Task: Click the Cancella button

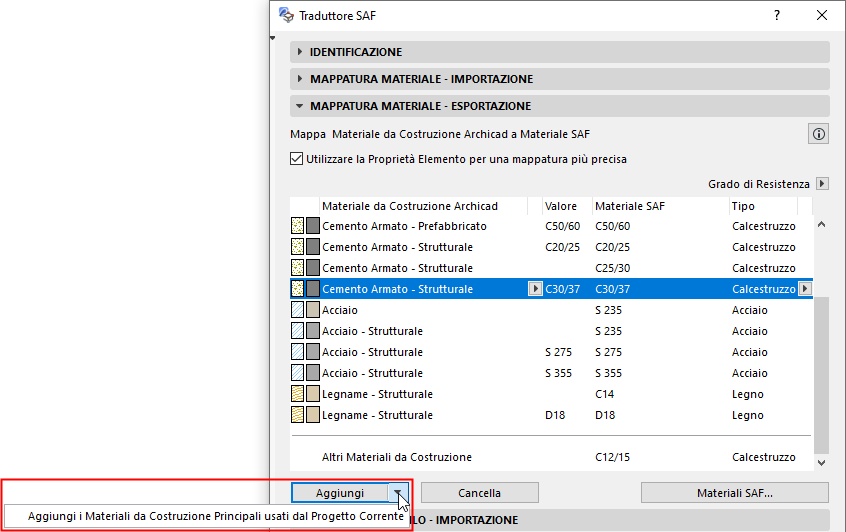Action: point(480,493)
